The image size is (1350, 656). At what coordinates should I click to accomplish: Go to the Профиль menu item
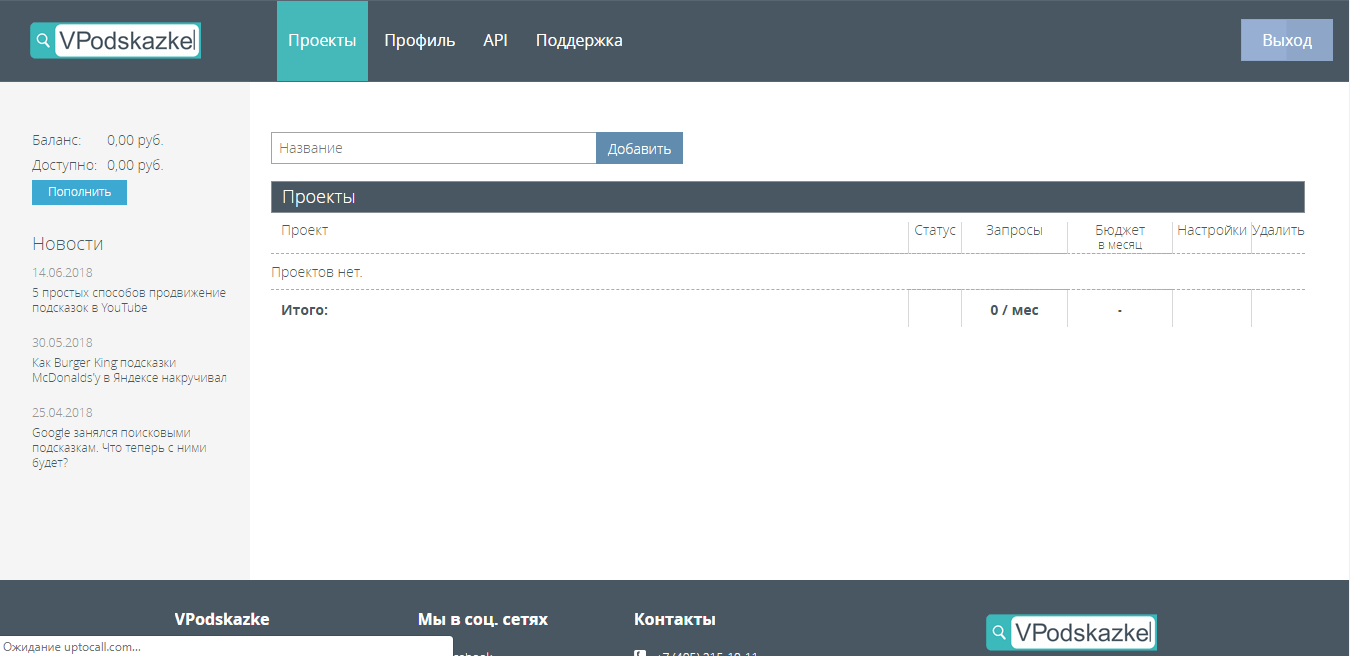[x=419, y=41]
